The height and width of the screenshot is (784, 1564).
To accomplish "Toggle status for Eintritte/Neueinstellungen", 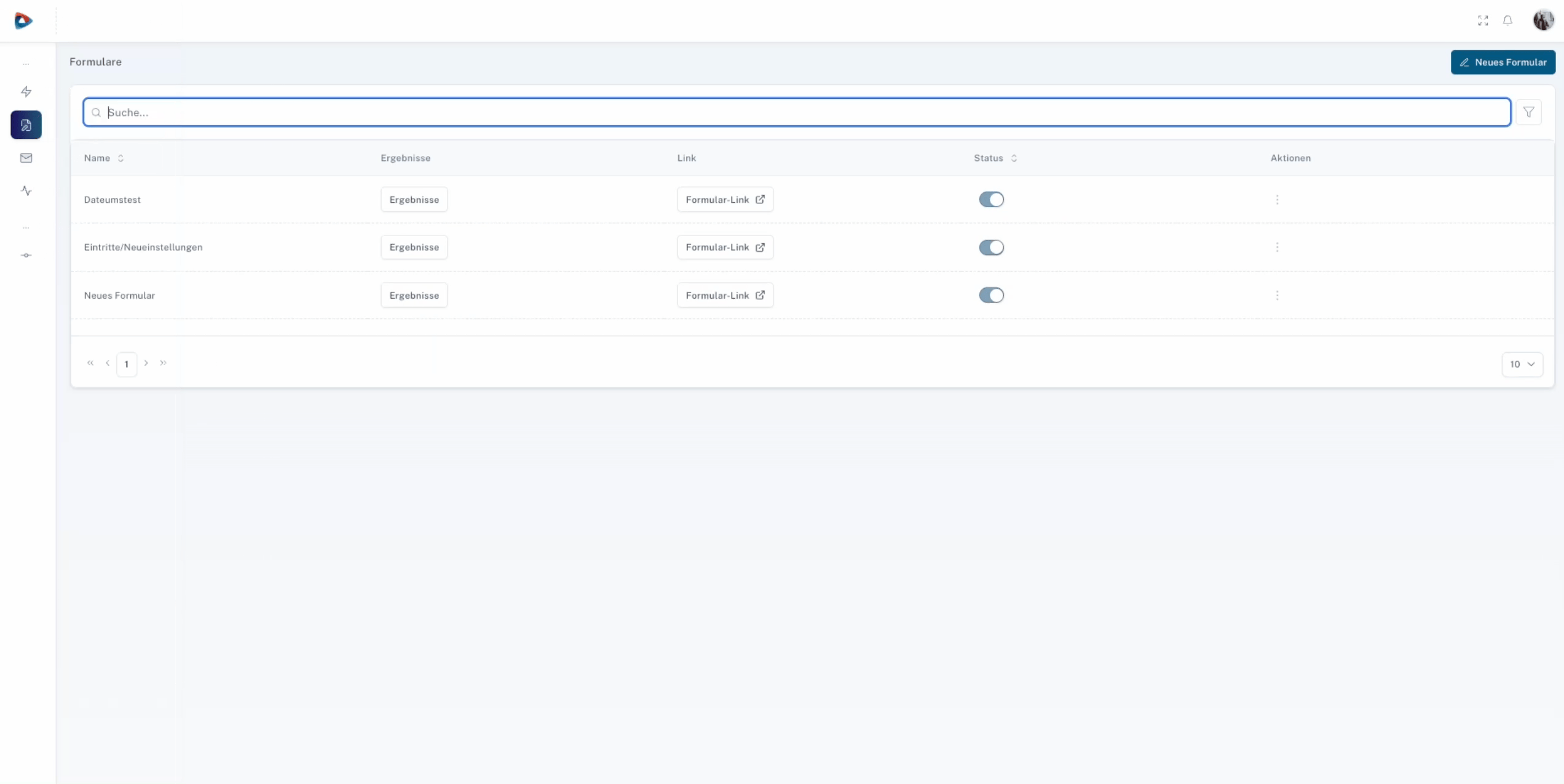I will pos(991,247).
